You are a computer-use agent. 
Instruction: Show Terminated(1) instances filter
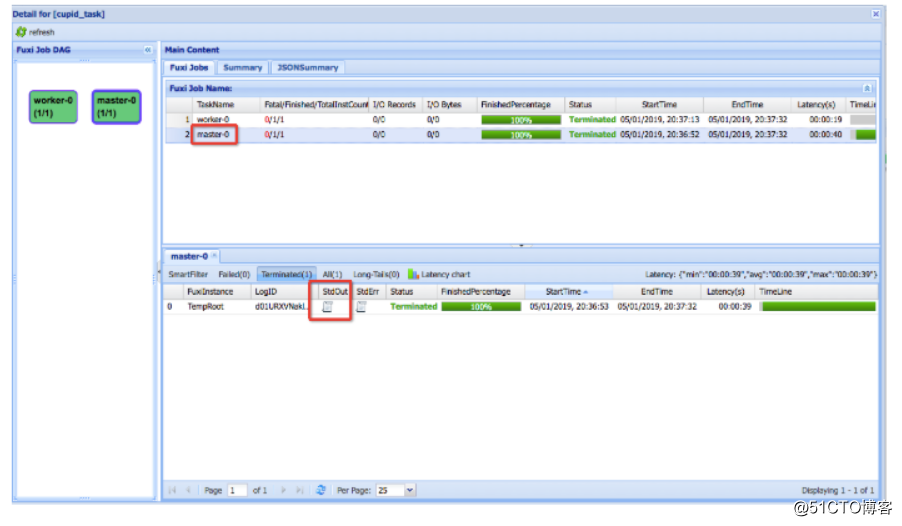286,275
